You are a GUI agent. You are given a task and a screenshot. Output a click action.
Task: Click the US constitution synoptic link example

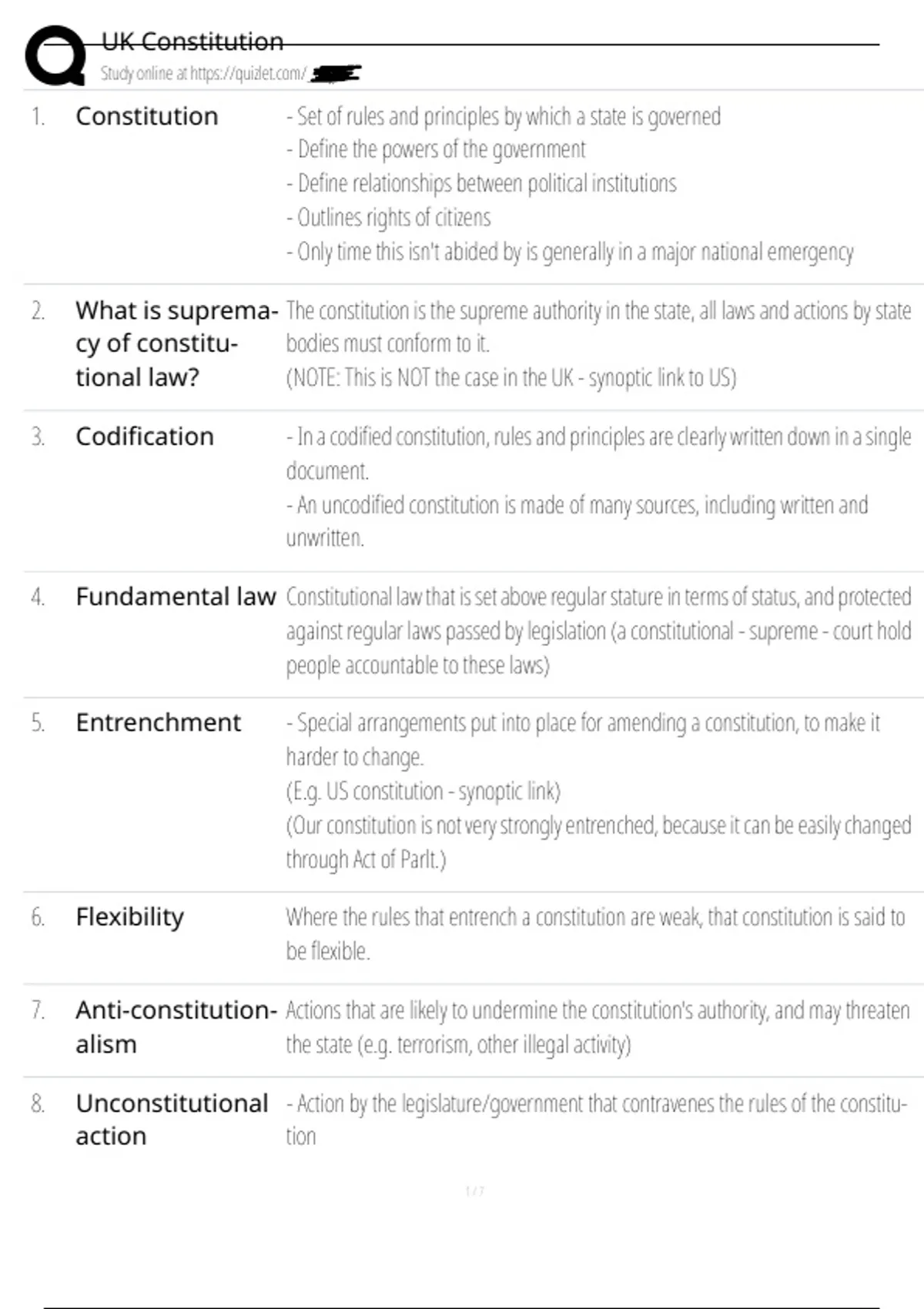pyautogui.click(x=423, y=792)
